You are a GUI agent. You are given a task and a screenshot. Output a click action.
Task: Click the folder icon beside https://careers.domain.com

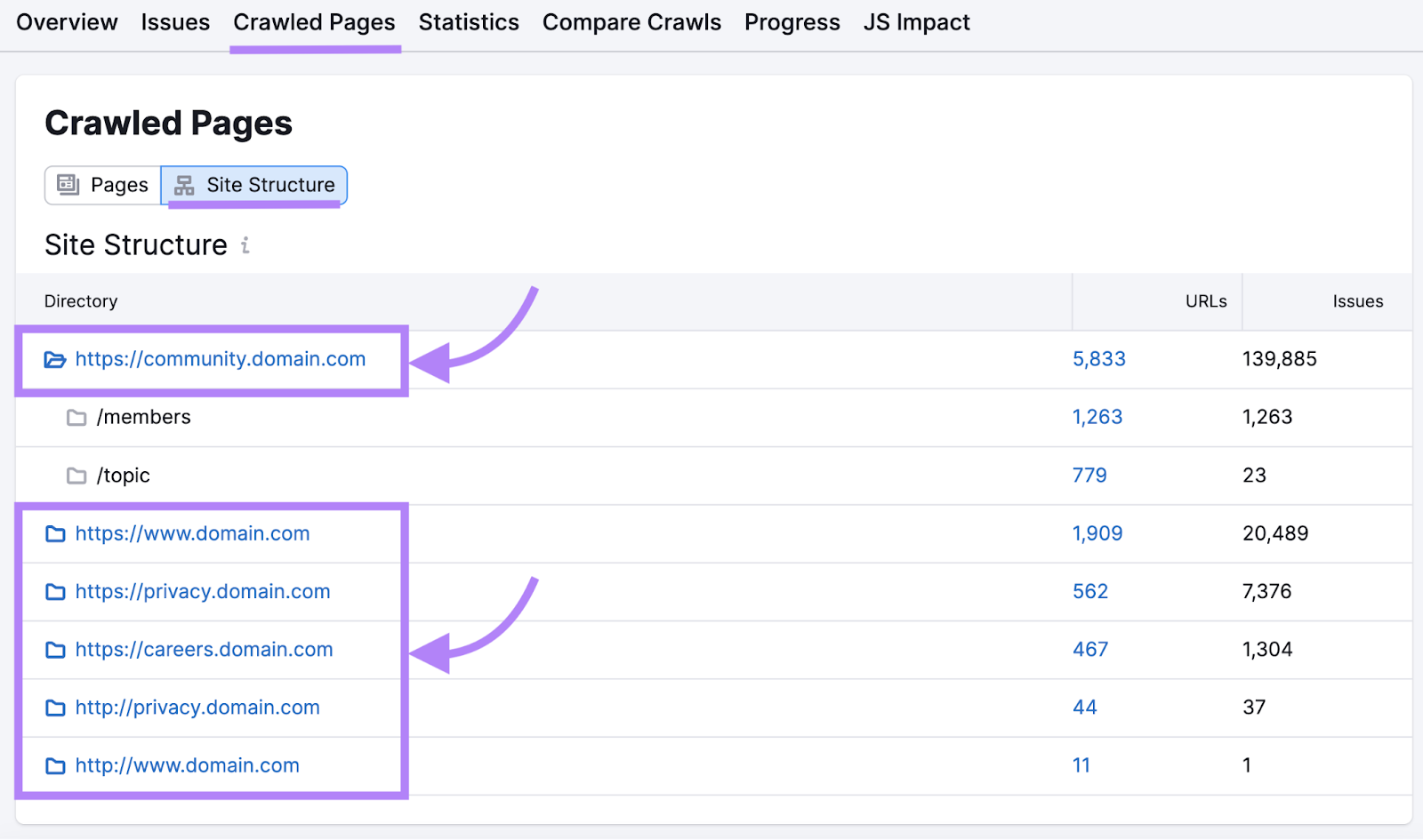click(x=55, y=650)
